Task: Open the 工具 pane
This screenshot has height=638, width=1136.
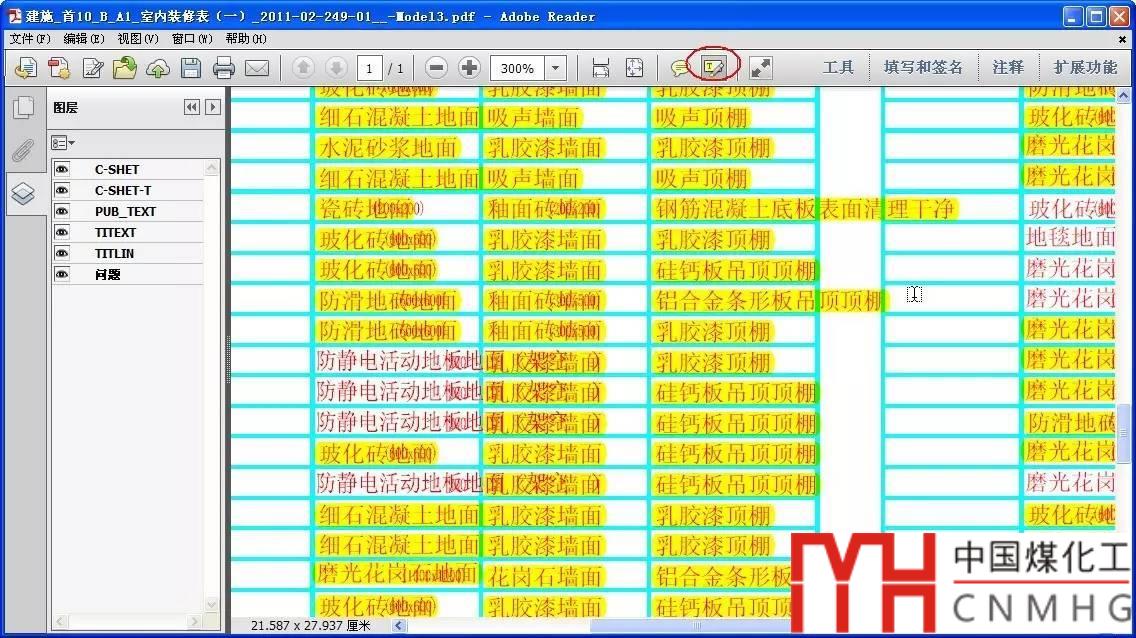Action: (x=838, y=68)
